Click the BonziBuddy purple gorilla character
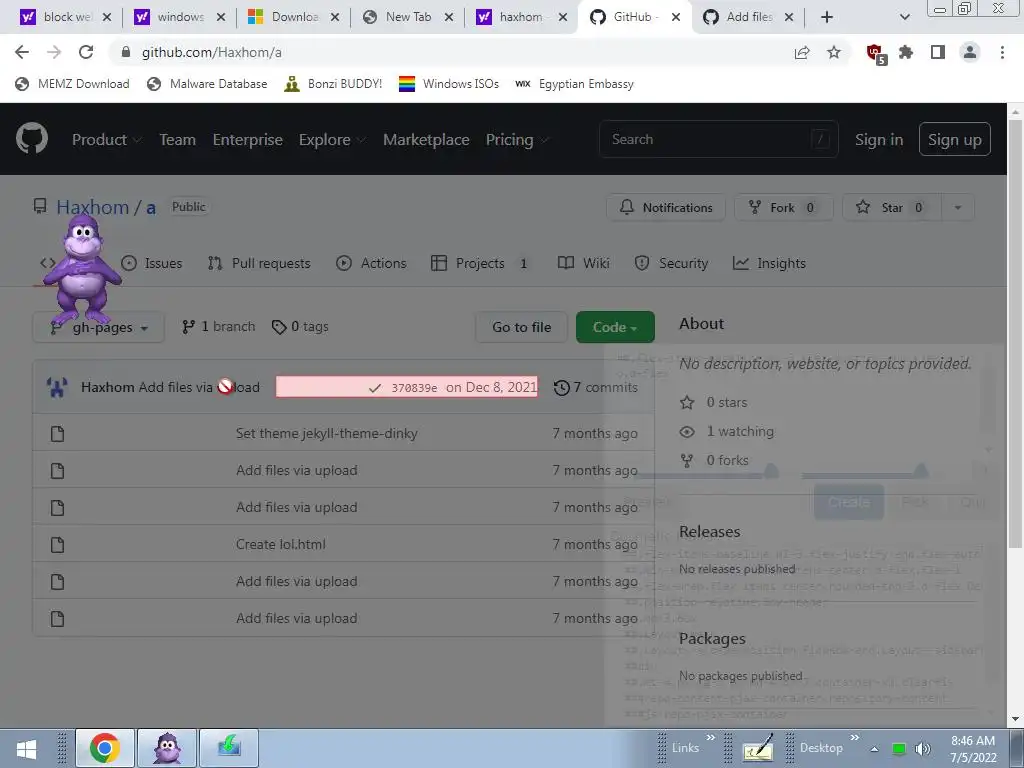Viewport: 1024px width, 768px height. coord(82,268)
